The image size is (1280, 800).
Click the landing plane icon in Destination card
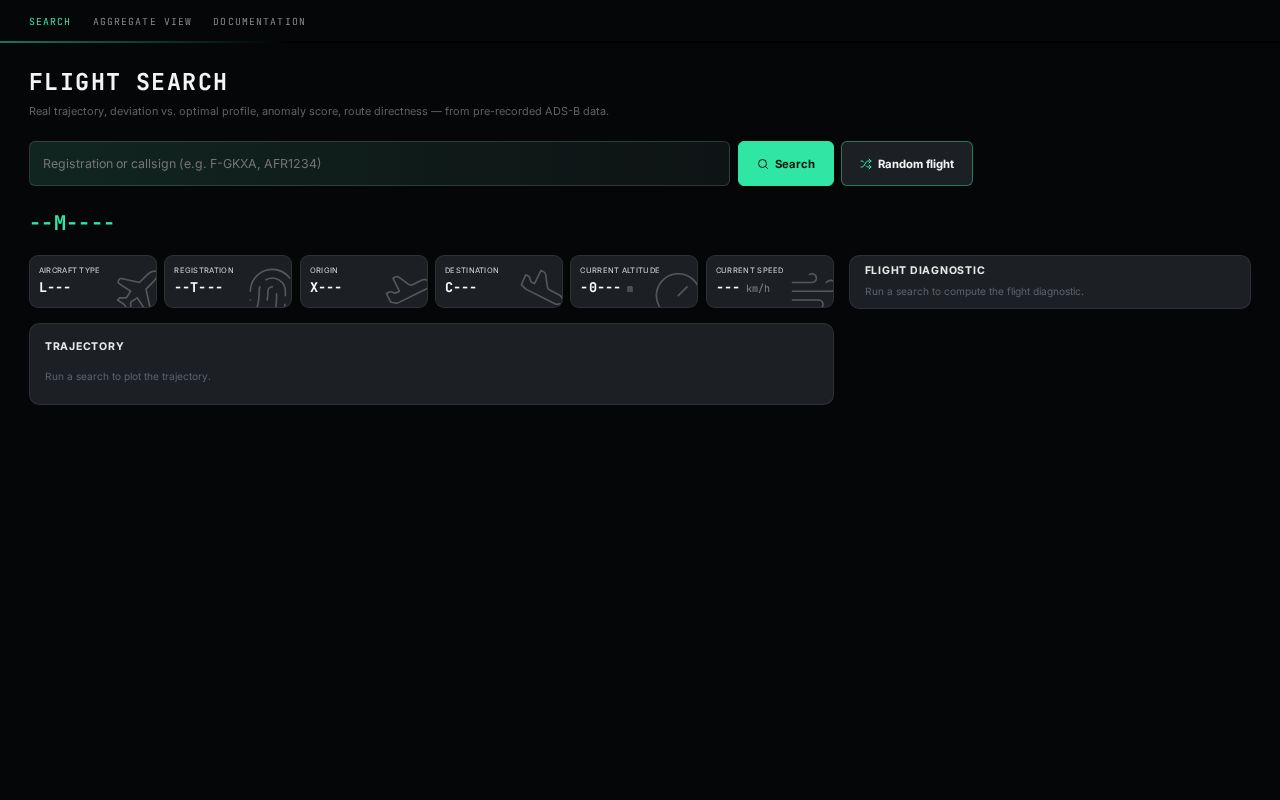coord(541,288)
